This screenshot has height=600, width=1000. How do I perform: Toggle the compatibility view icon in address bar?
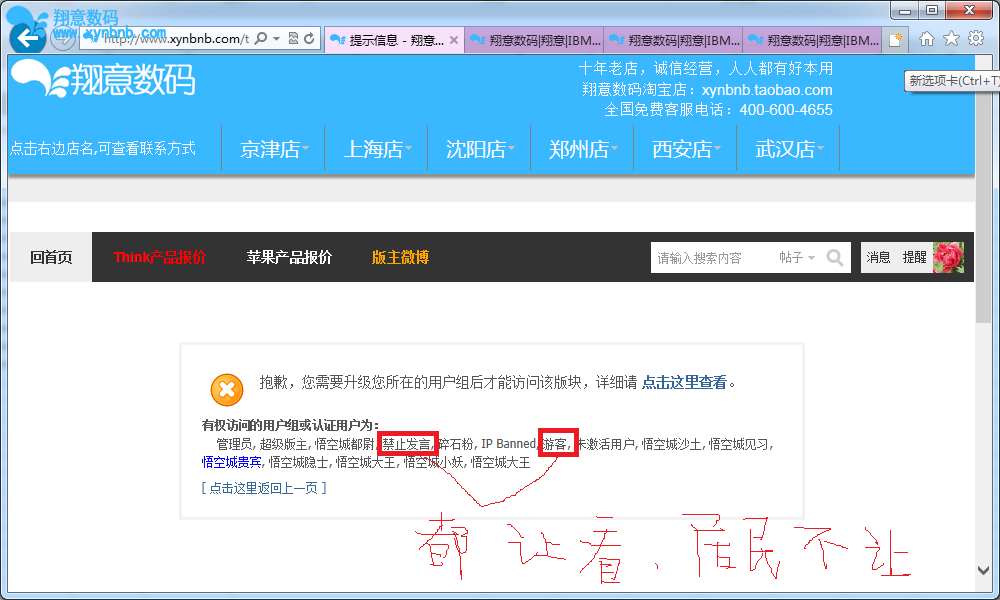click(x=293, y=39)
